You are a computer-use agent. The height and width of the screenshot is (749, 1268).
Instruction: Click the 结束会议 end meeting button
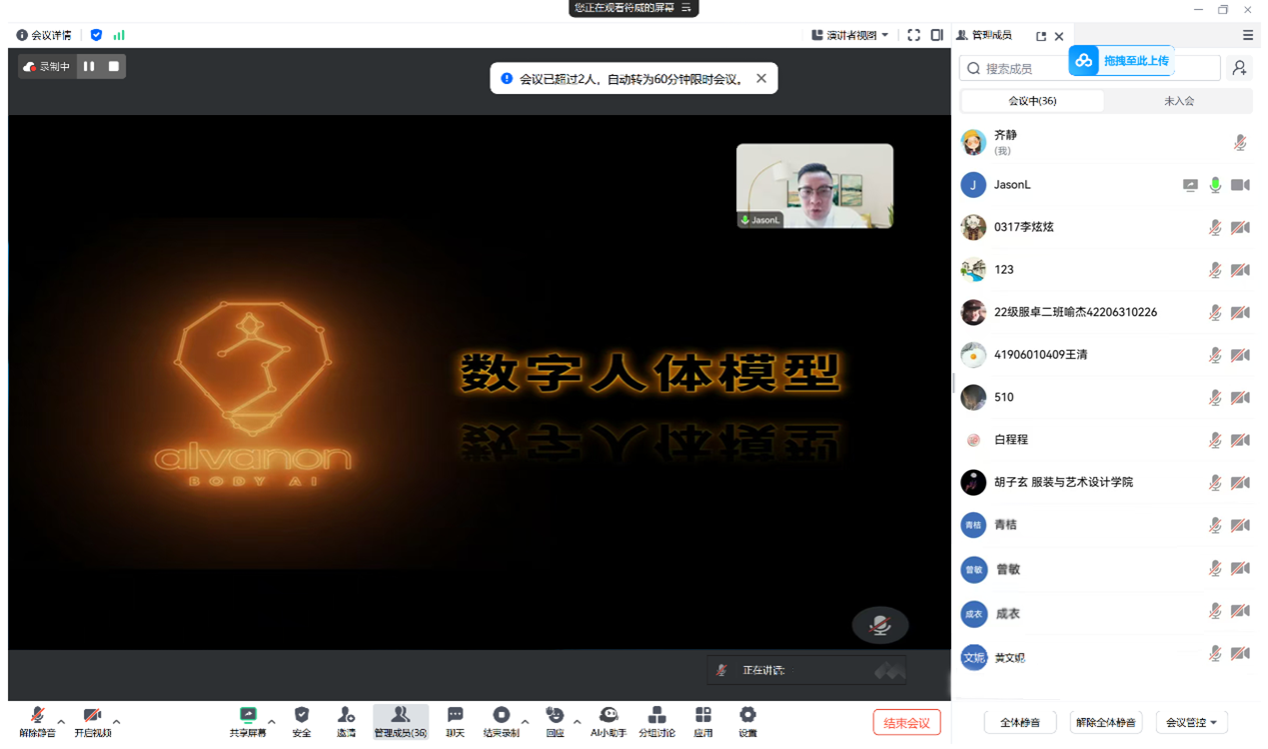pos(906,723)
